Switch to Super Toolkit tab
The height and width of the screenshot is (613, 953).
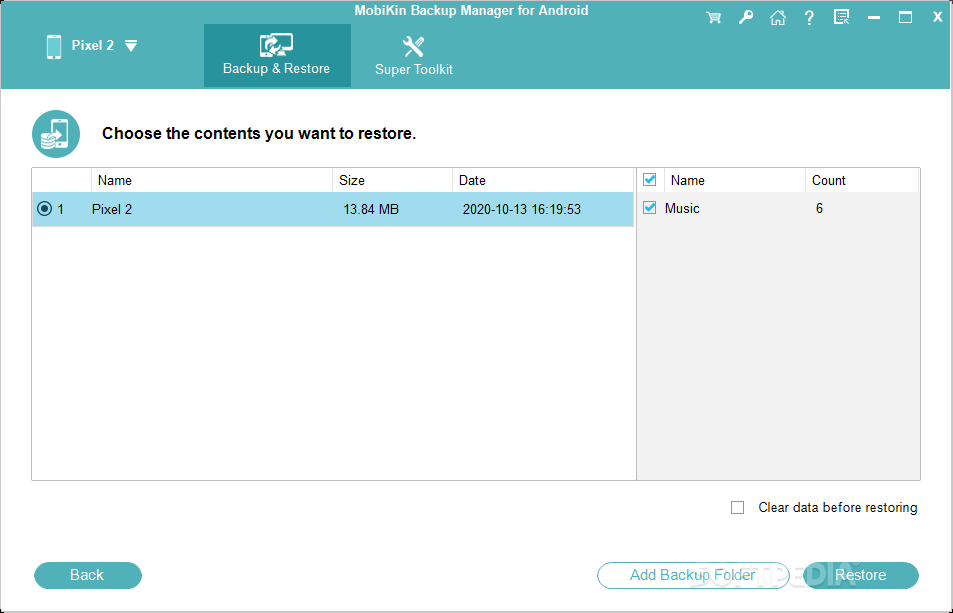click(414, 55)
